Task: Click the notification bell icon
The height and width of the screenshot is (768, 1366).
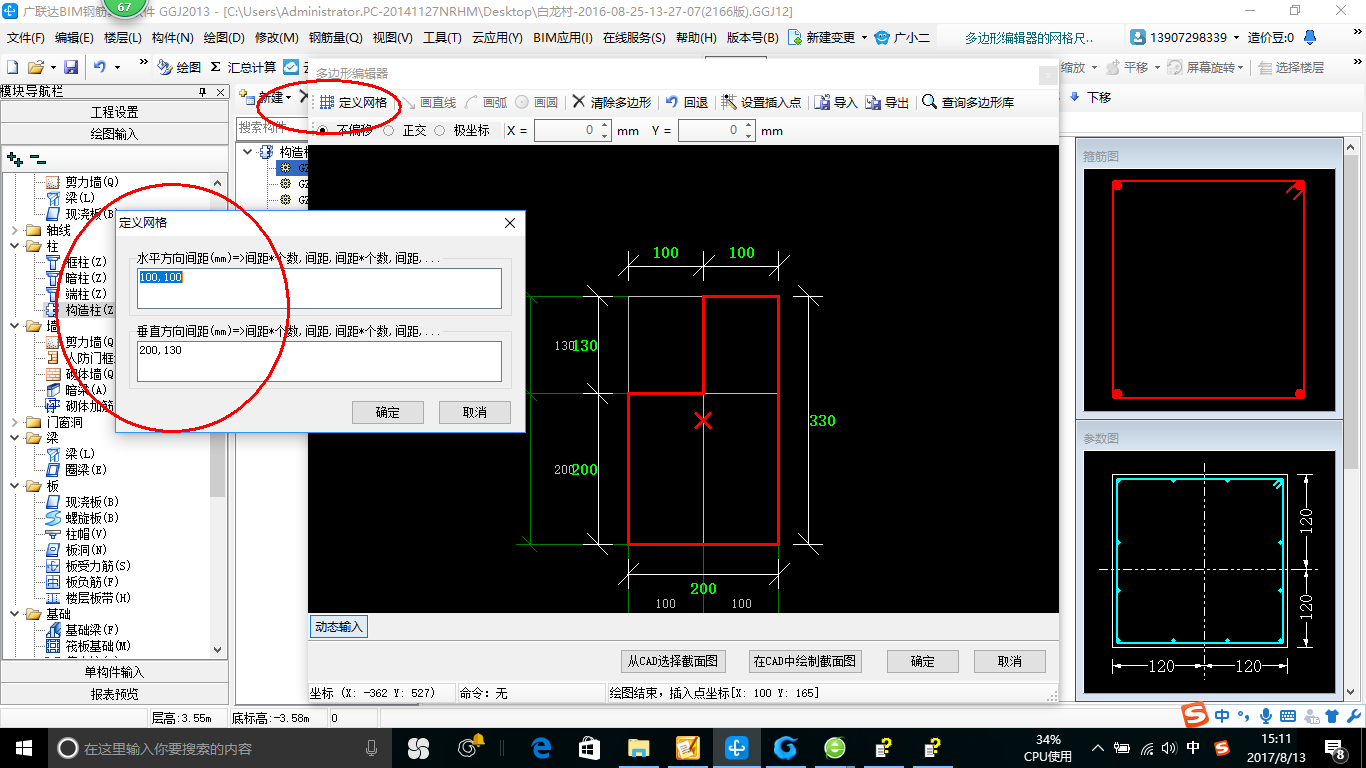Action: (1310, 37)
